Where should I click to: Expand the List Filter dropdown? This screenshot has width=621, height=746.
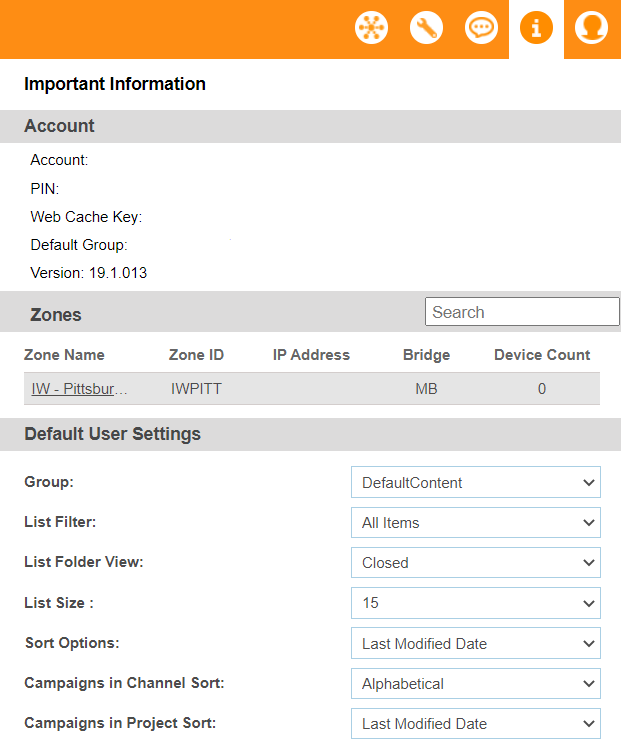476,522
